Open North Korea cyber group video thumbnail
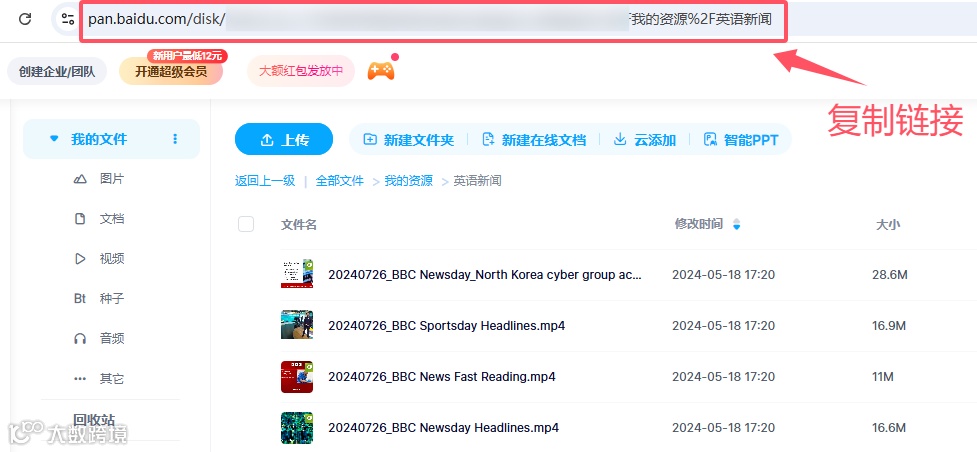 pos(297,274)
